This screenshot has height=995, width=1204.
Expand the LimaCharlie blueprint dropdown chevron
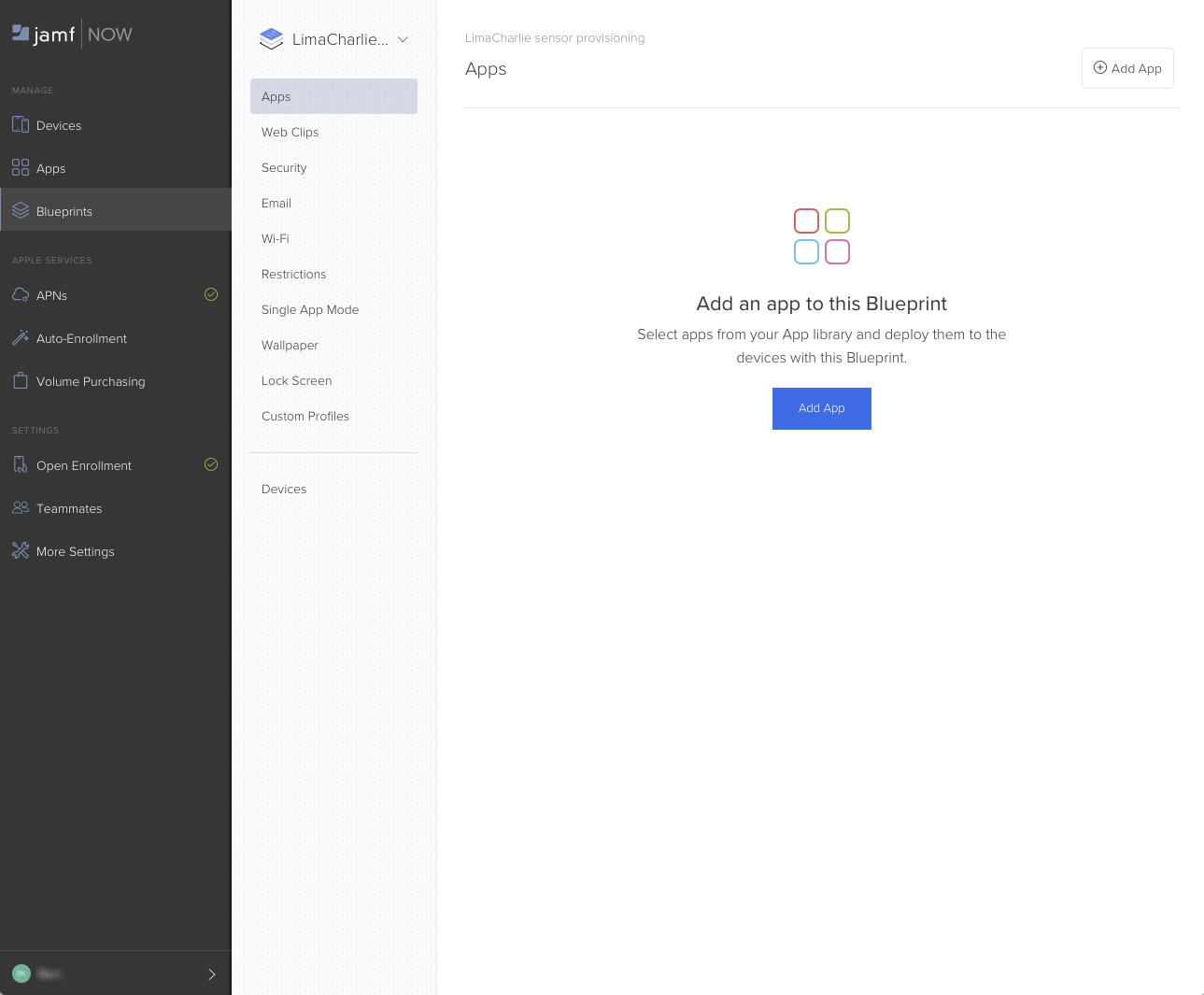(x=403, y=39)
